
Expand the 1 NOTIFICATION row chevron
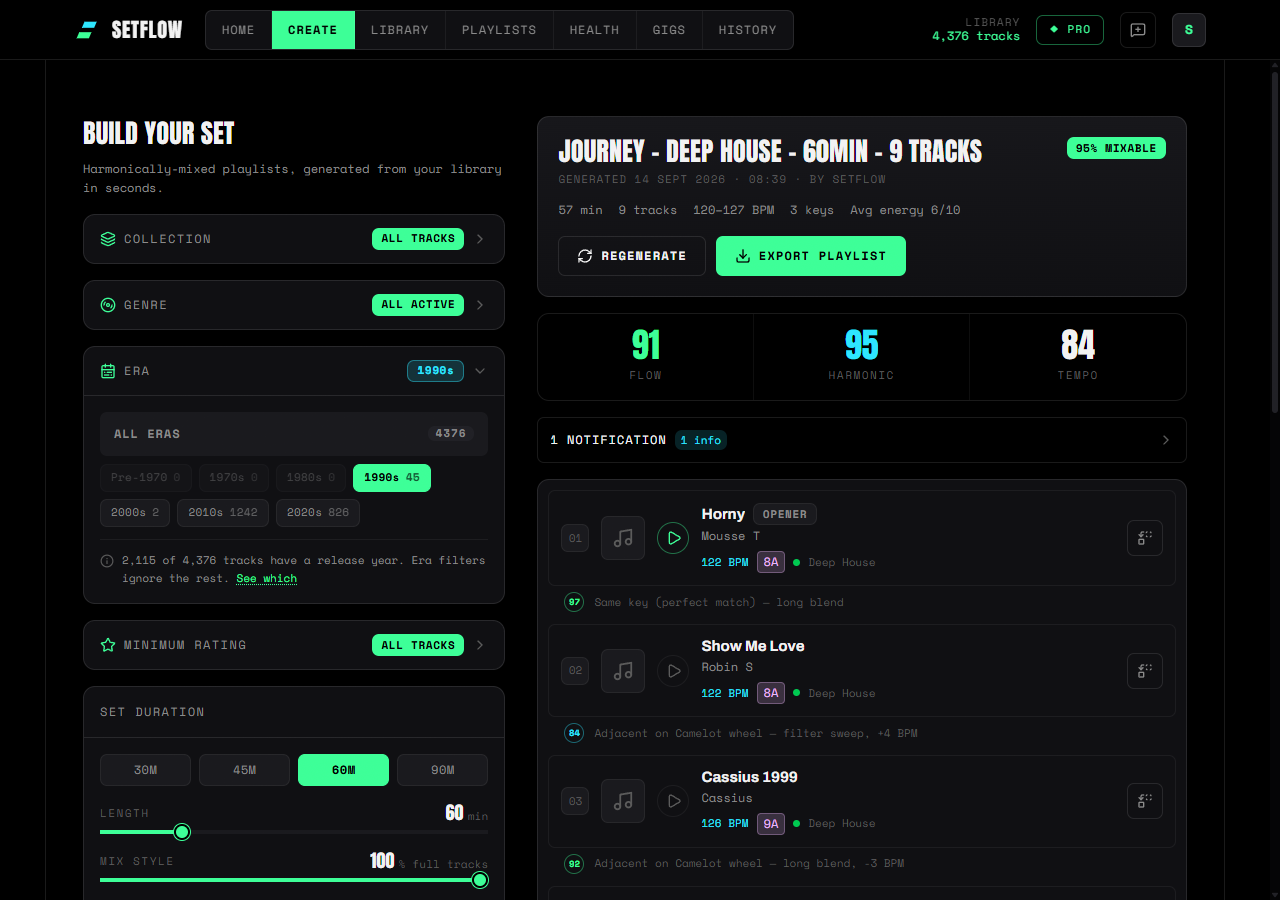(1165, 440)
